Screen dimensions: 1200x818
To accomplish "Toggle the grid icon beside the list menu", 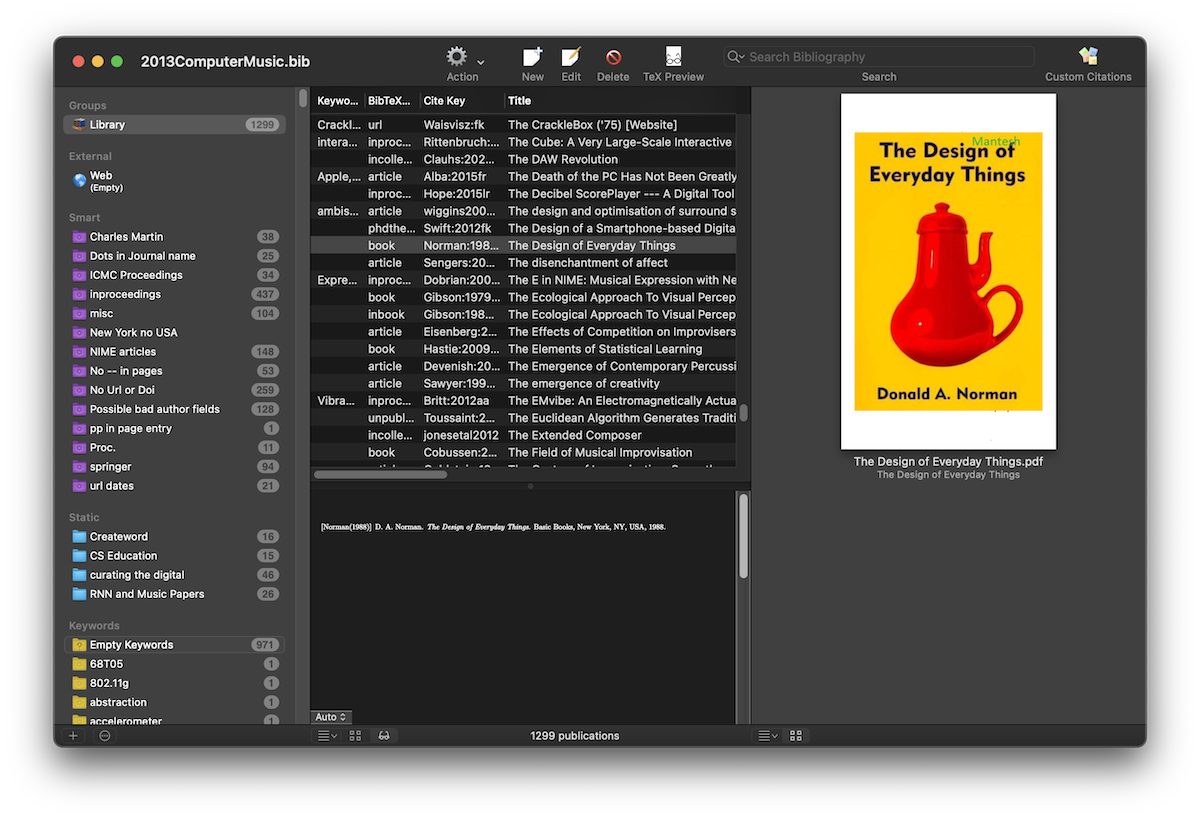I will pyautogui.click(x=355, y=735).
